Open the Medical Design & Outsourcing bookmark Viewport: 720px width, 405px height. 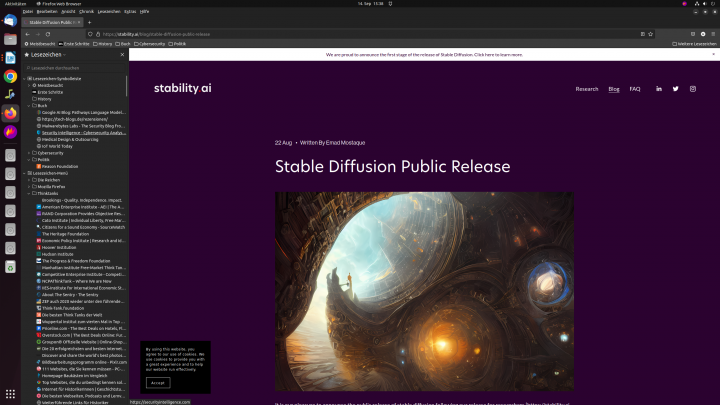pyautogui.click(x=67, y=140)
